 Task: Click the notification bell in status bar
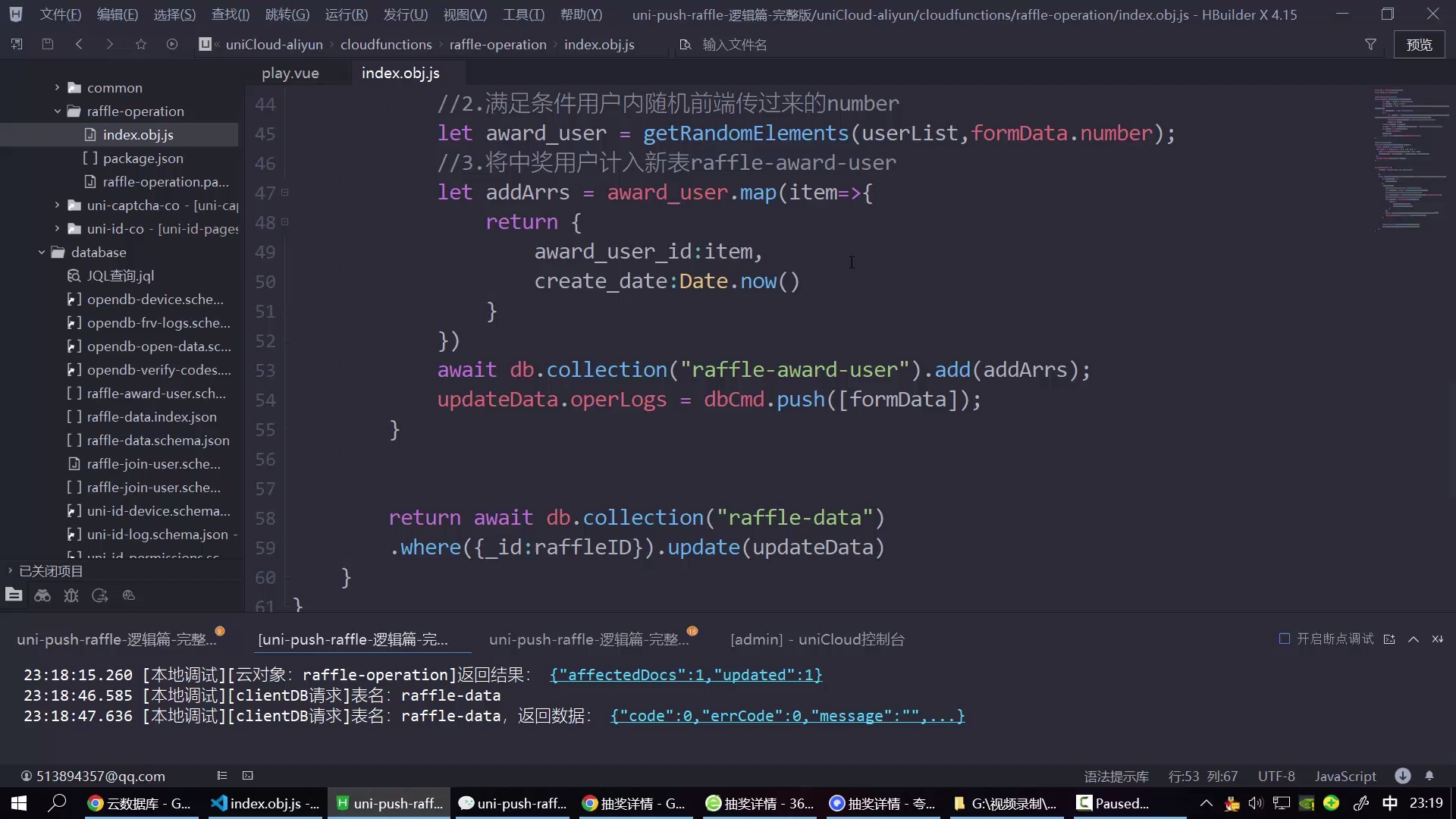[1429, 776]
